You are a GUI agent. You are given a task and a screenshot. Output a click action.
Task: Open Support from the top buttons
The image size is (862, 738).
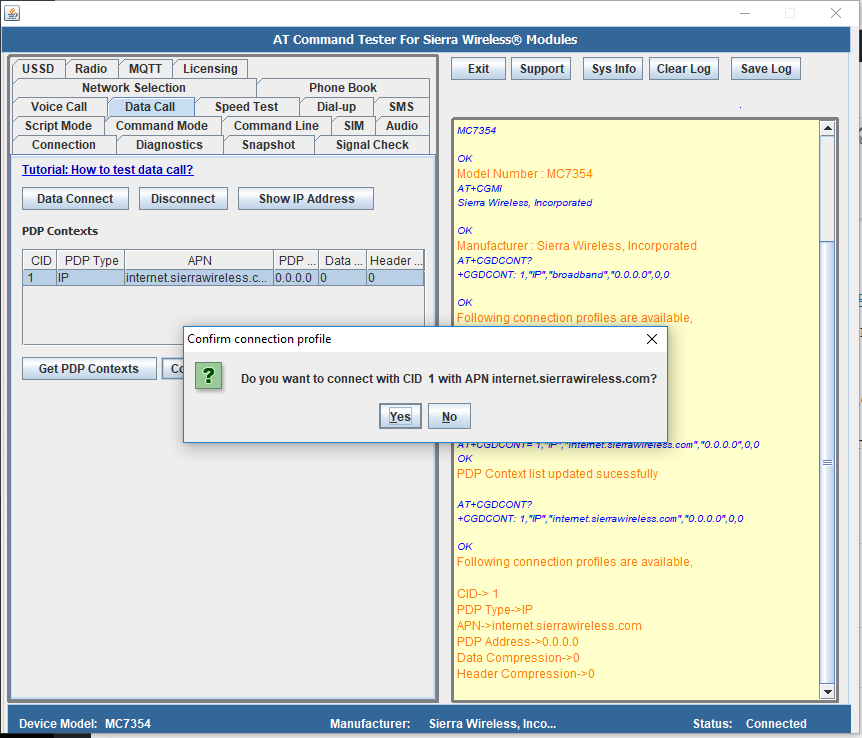pyautogui.click(x=541, y=69)
